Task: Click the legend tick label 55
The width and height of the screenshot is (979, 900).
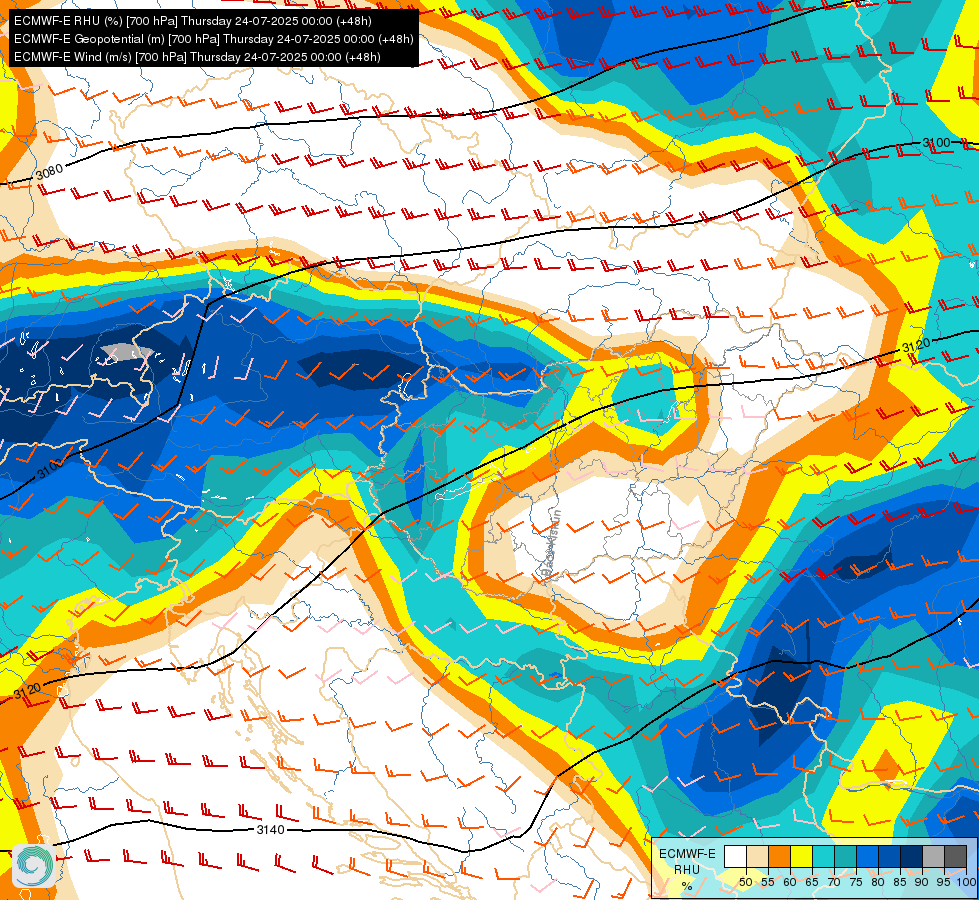Action: [x=768, y=882]
